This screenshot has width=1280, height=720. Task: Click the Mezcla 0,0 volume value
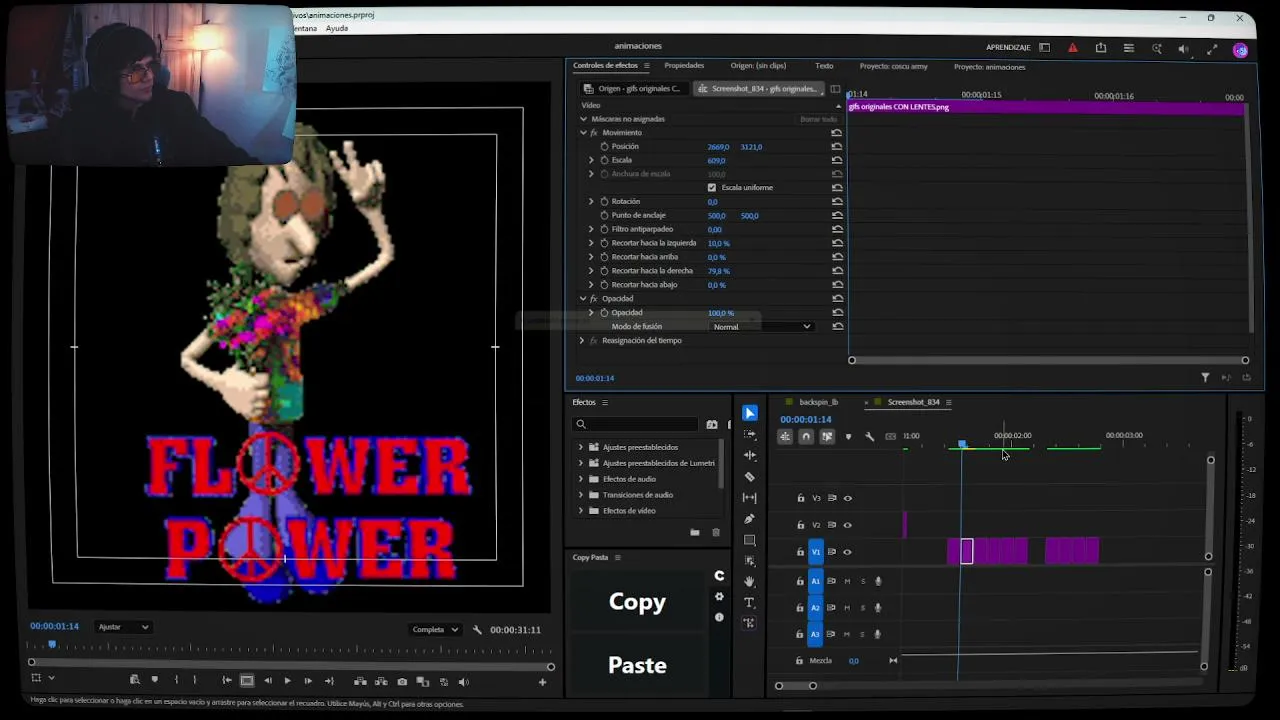(853, 661)
